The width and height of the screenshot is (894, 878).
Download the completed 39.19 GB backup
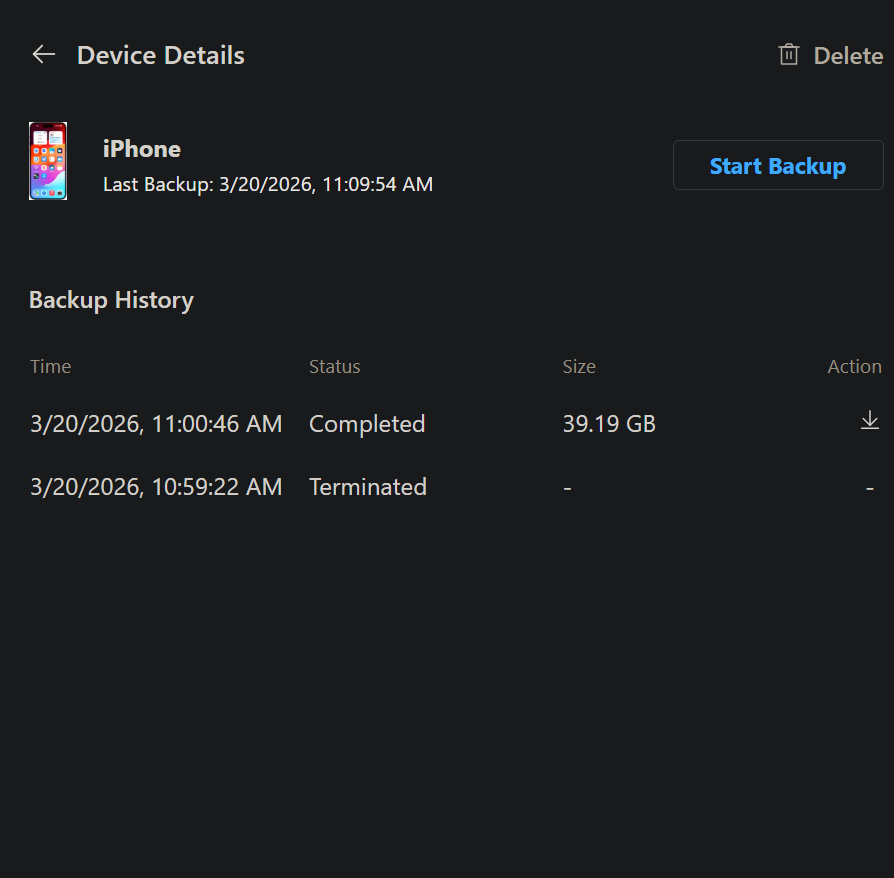[x=869, y=420]
